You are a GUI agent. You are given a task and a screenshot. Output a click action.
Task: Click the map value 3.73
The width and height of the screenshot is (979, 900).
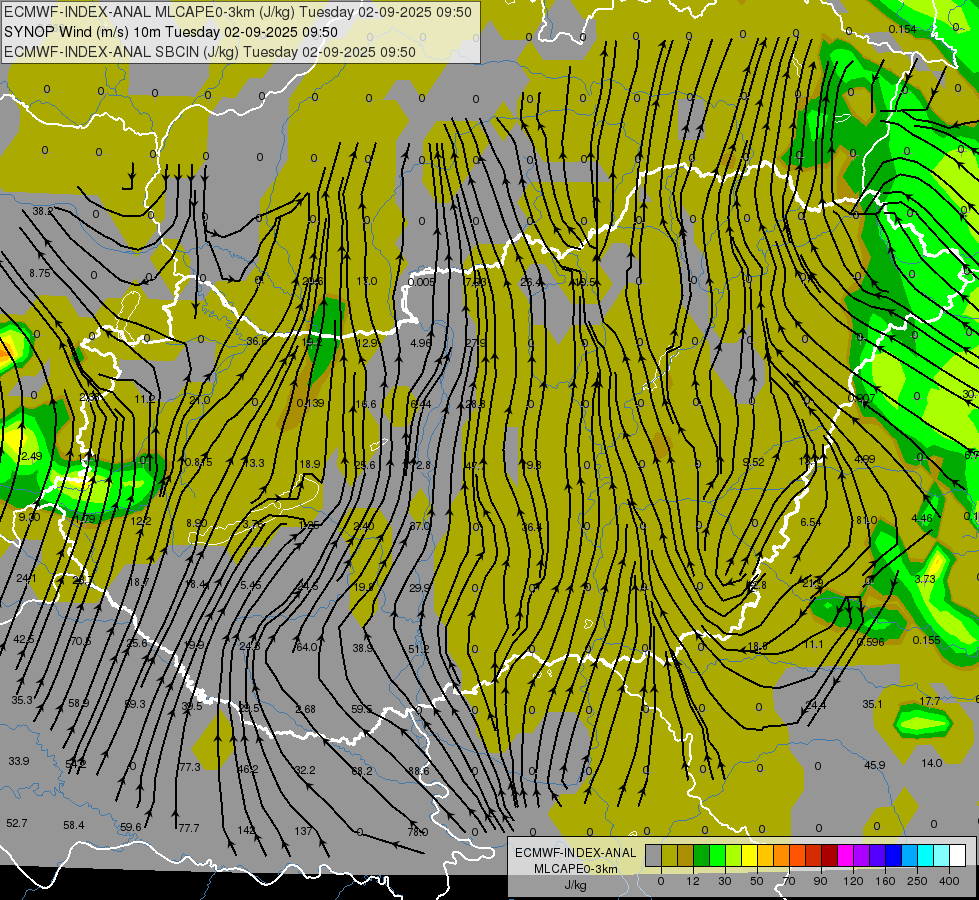[x=925, y=579]
